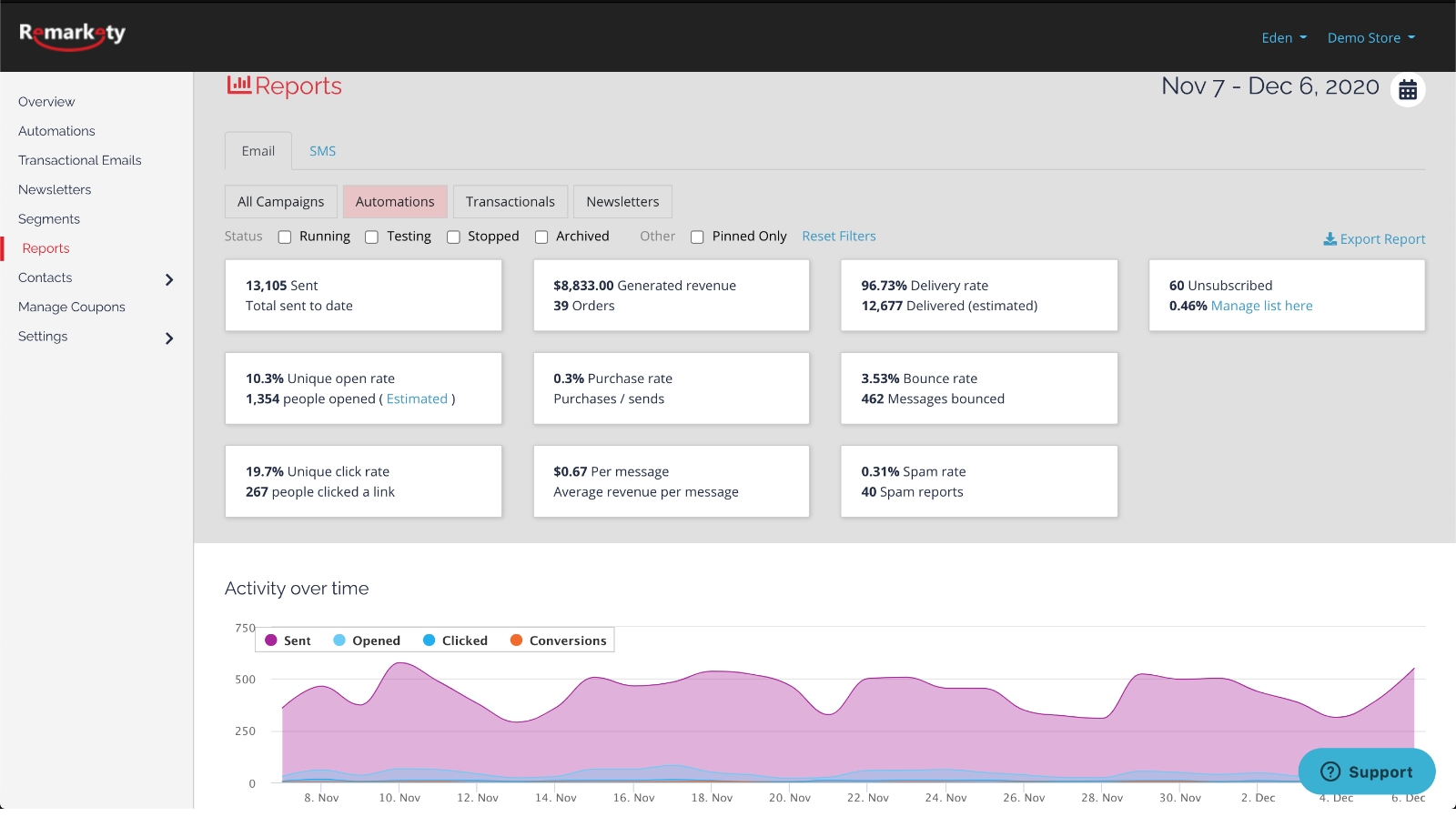Toggle the Testing status checkbox
Viewport: 1456px width, 827px height.
coord(371,237)
